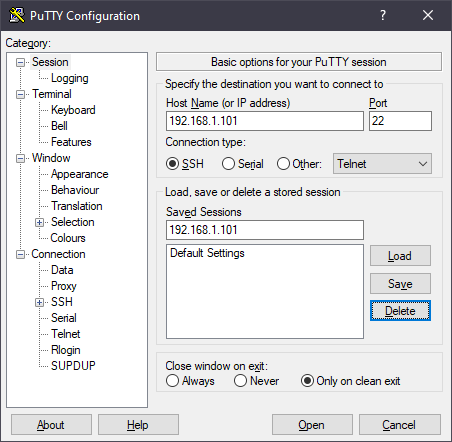Choose the Serial connection type
Viewport: 452px width, 442px height.
[228, 164]
